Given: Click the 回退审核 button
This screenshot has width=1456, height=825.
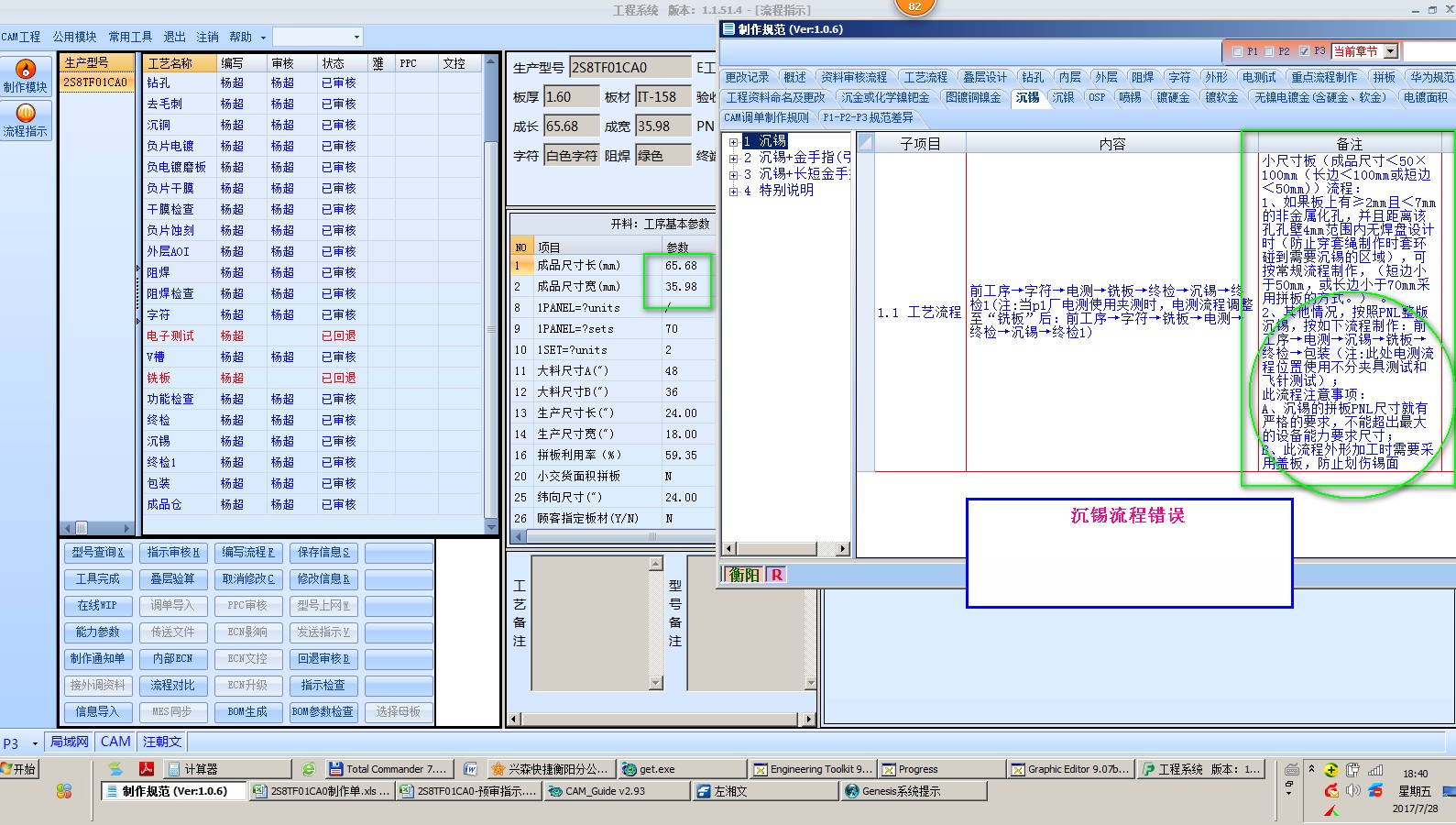Looking at the screenshot, I should click(x=323, y=658).
